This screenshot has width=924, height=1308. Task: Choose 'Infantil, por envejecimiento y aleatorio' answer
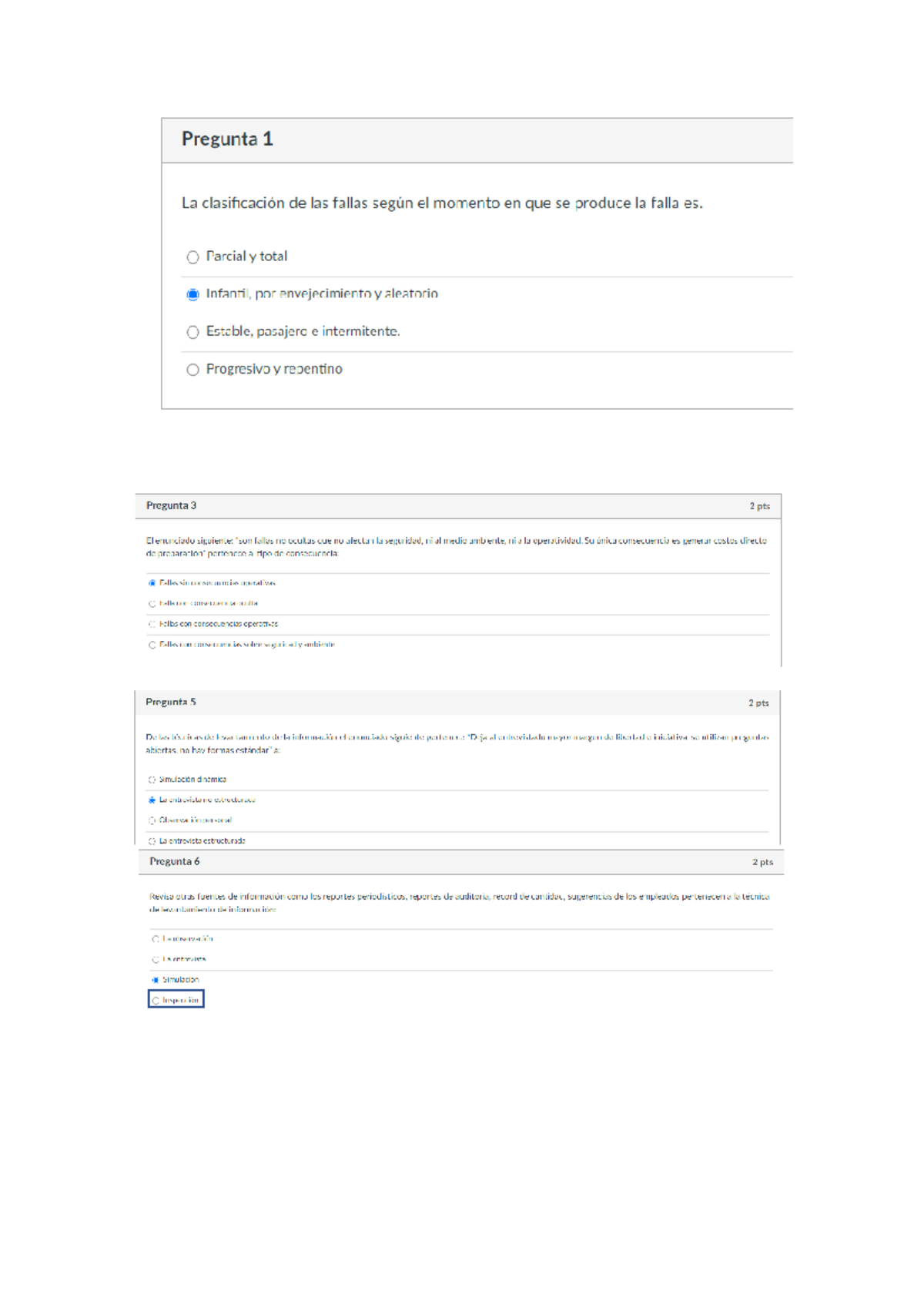(192, 294)
